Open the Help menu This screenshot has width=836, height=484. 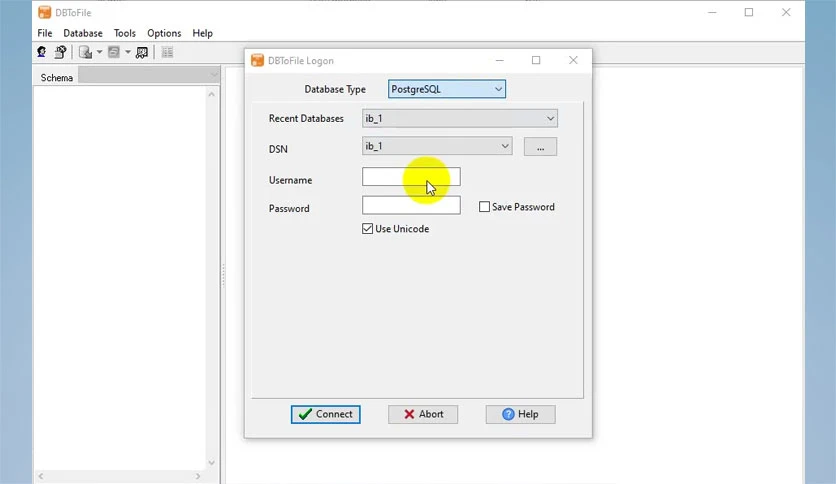[x=203, y=33]
